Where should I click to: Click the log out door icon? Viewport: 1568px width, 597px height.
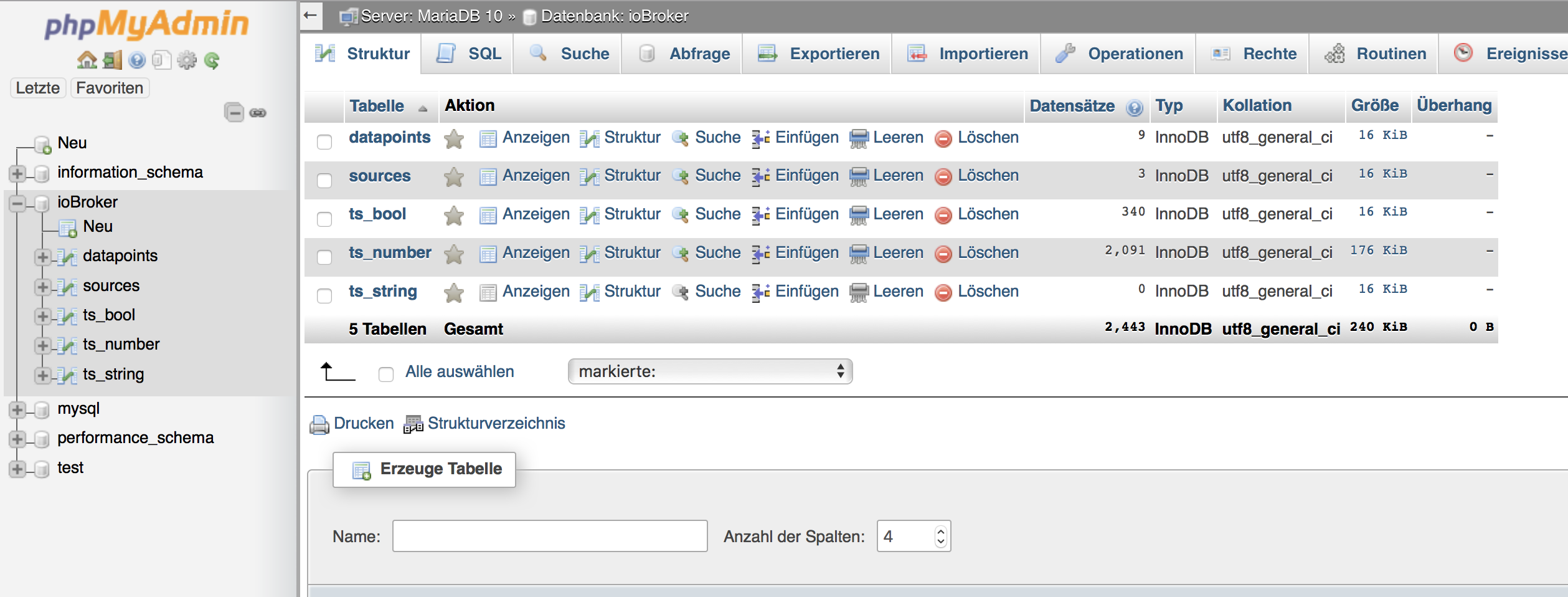[112, 60]
